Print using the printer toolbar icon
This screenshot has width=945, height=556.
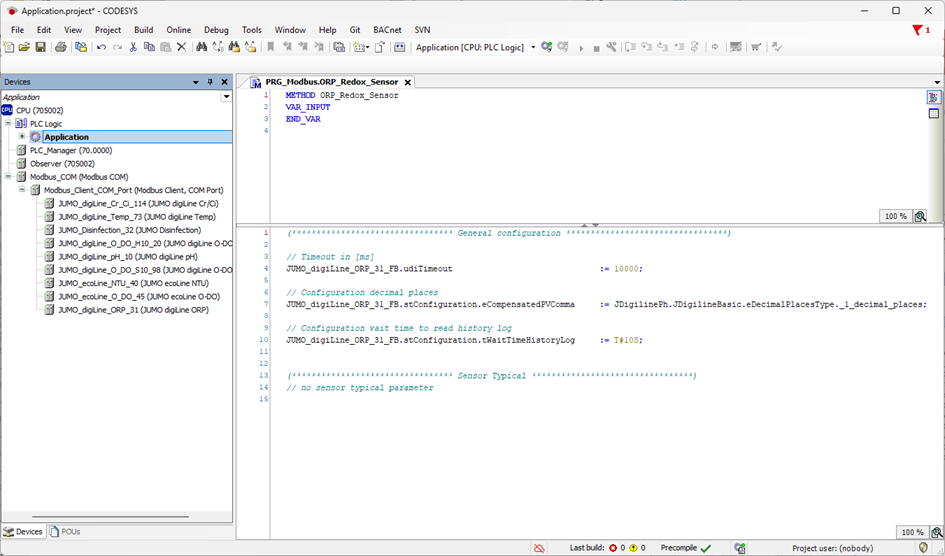(x=60, y=47)
